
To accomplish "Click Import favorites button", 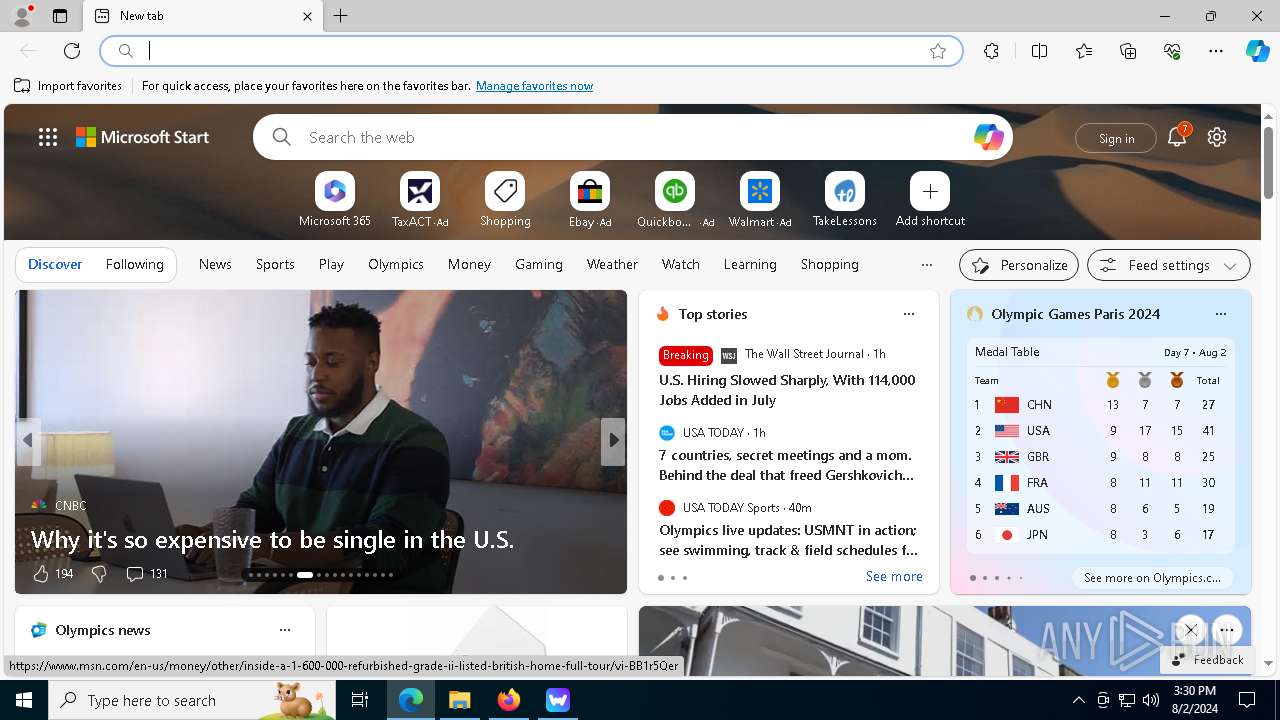I will (68, 86).
